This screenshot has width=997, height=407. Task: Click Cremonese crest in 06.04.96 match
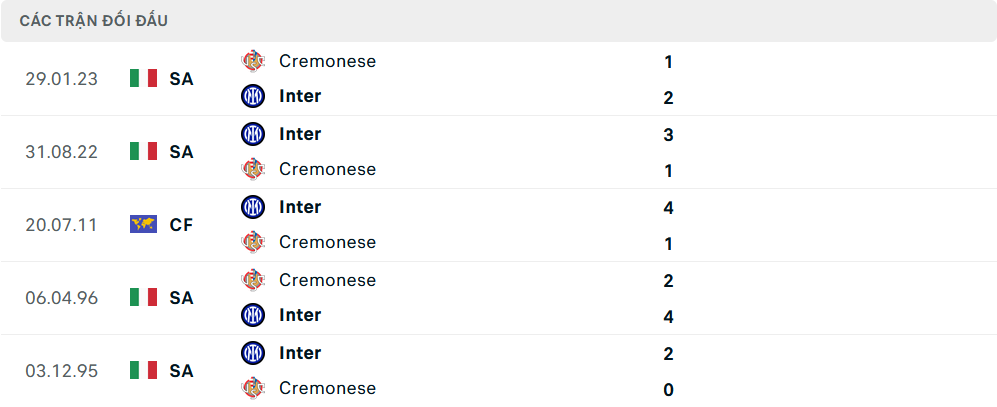[x=253, y=280]
